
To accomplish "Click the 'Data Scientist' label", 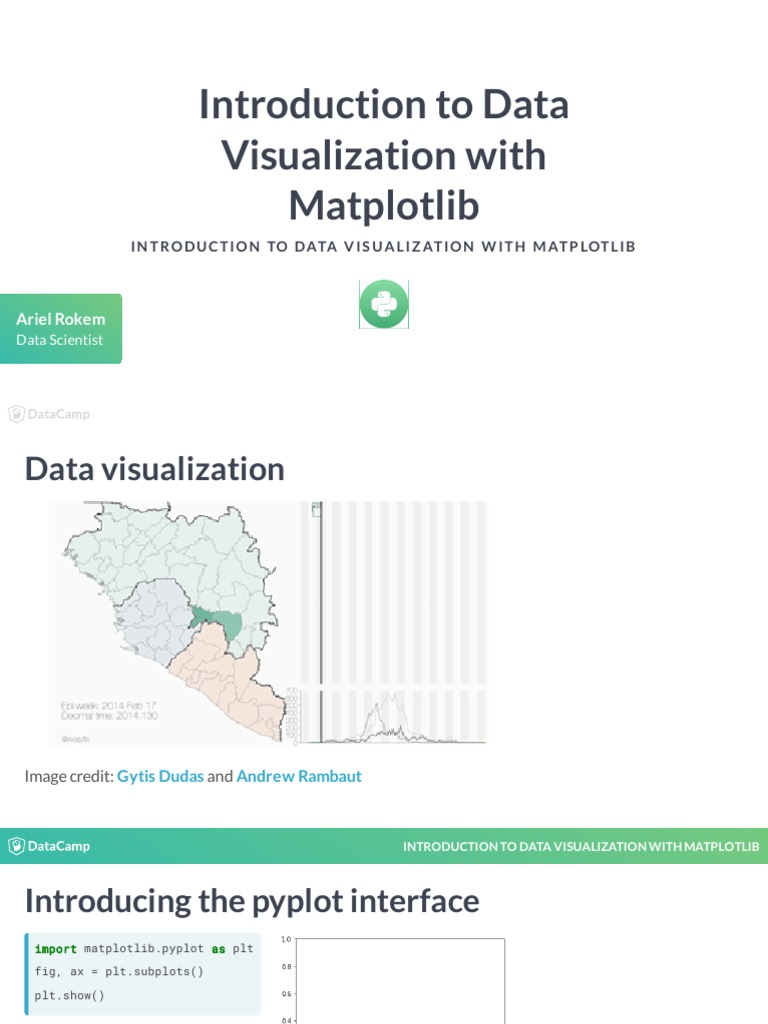I will pos(59,340).
